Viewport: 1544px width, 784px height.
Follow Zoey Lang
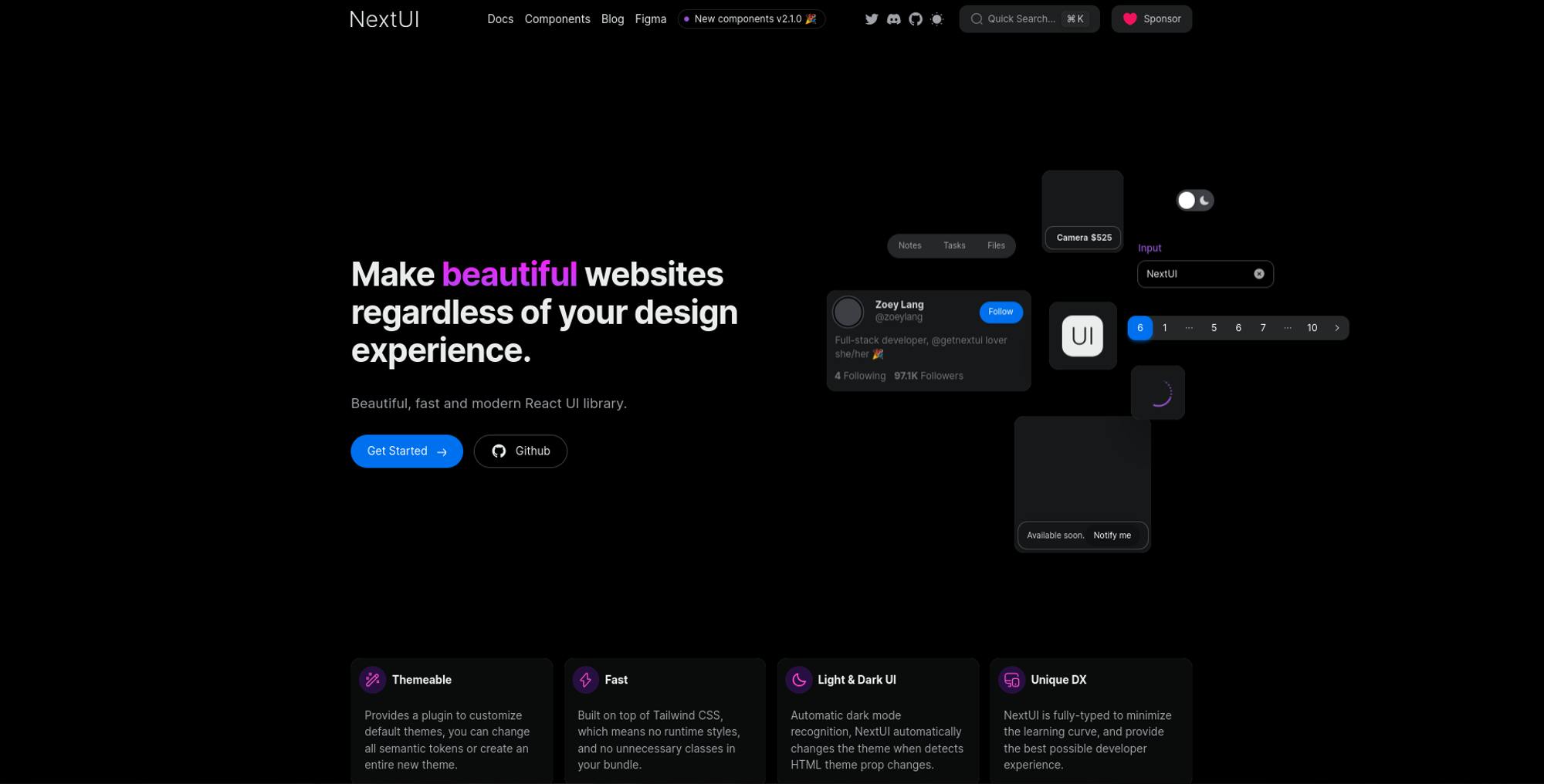coord(1001,312)
